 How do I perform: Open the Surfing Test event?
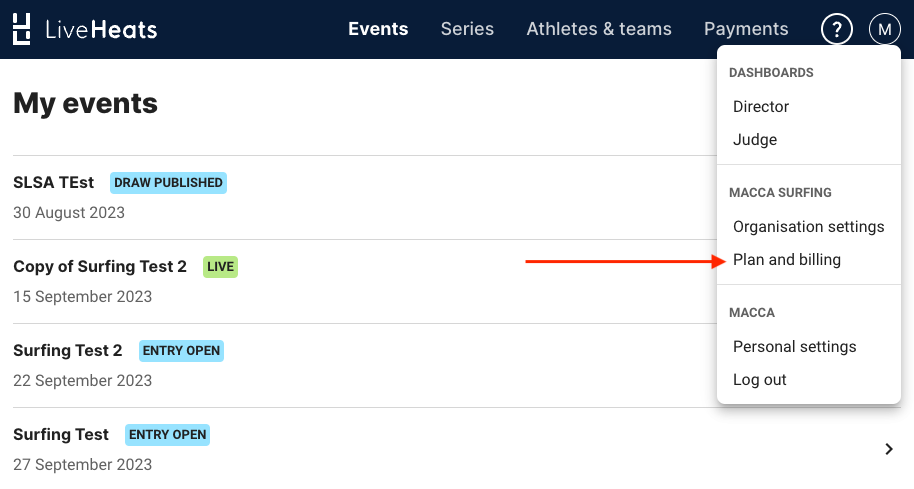61,434
